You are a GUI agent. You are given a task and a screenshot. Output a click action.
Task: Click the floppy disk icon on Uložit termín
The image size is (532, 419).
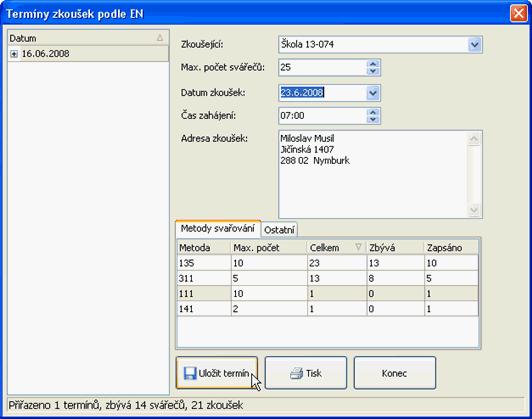click(x=190, y=373)
